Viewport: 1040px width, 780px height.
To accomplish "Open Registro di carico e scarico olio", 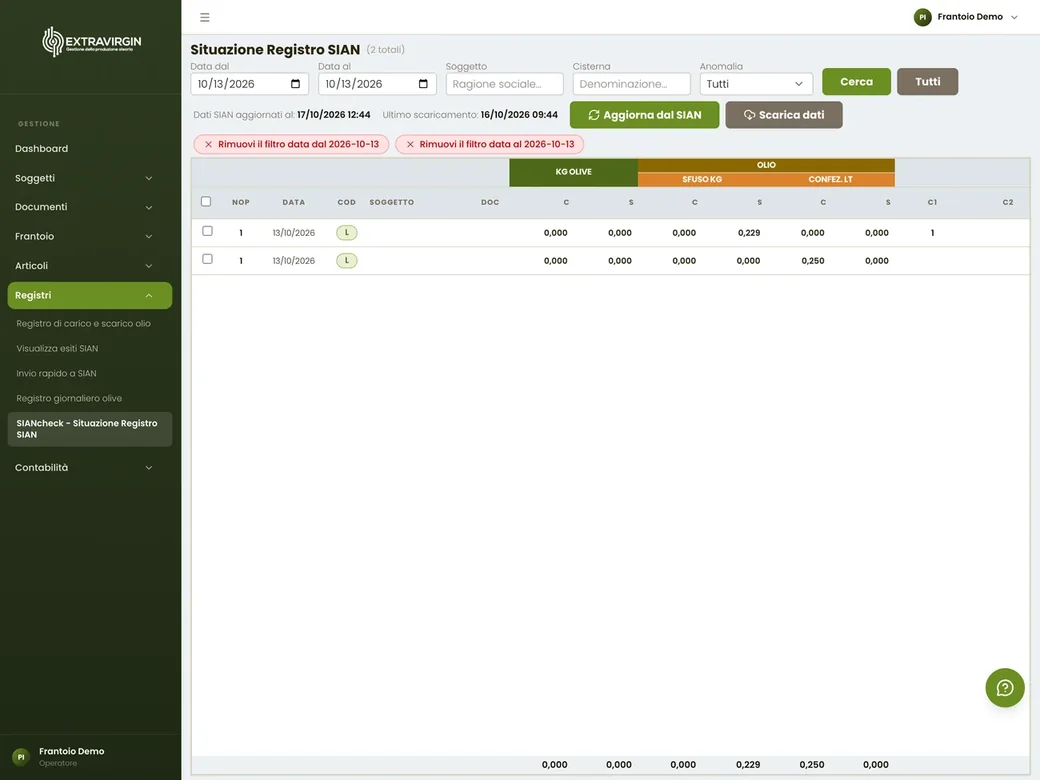I will coord(84,324).
